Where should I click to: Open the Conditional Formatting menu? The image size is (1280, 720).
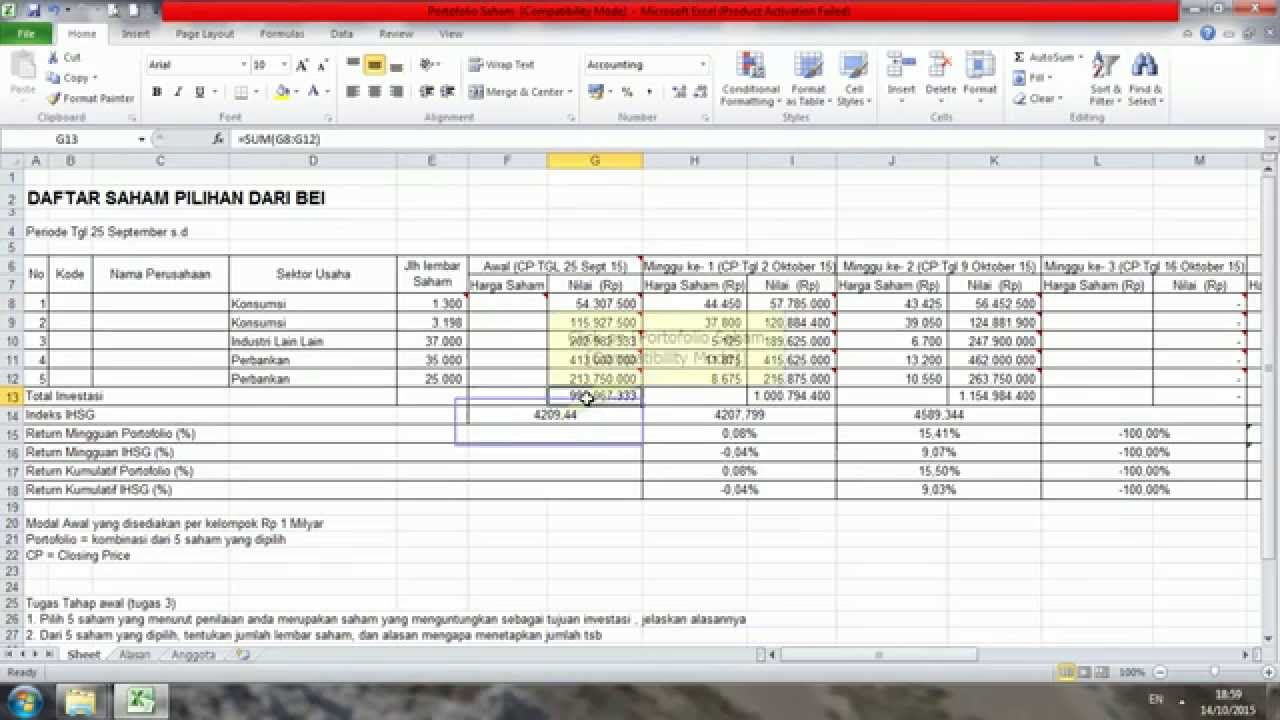click(x=750, y=80)
